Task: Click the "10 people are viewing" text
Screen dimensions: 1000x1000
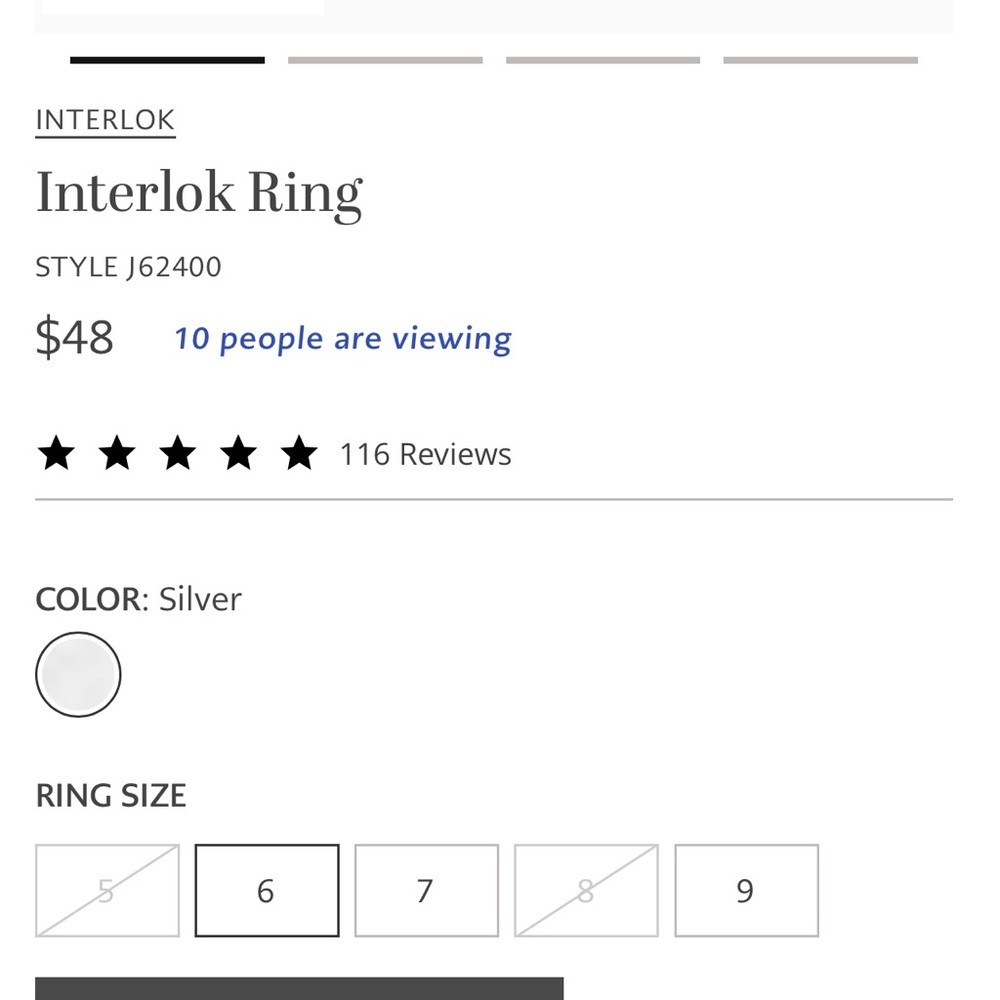Action: pyautogui.click(x=342, y=338)
